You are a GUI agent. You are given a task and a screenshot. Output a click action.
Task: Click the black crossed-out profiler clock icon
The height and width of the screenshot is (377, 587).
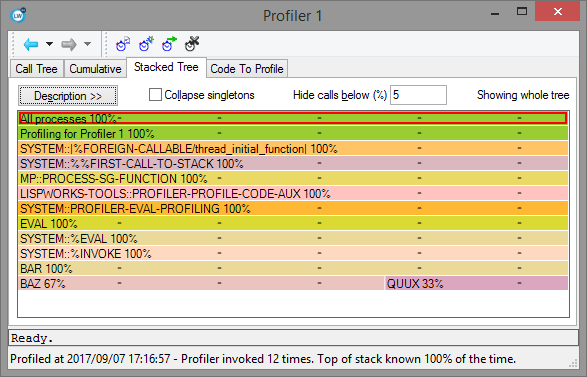point(192,44)
